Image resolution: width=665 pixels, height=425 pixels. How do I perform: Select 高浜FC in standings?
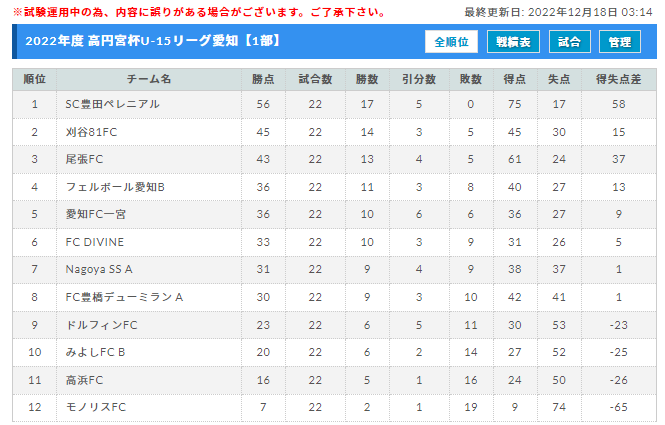coord(84,380)
